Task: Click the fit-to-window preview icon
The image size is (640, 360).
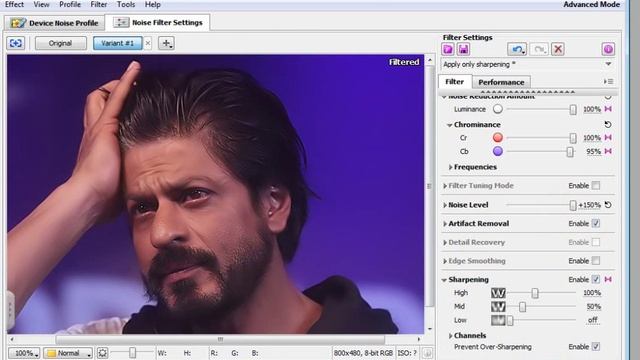Action: point(16,43)
